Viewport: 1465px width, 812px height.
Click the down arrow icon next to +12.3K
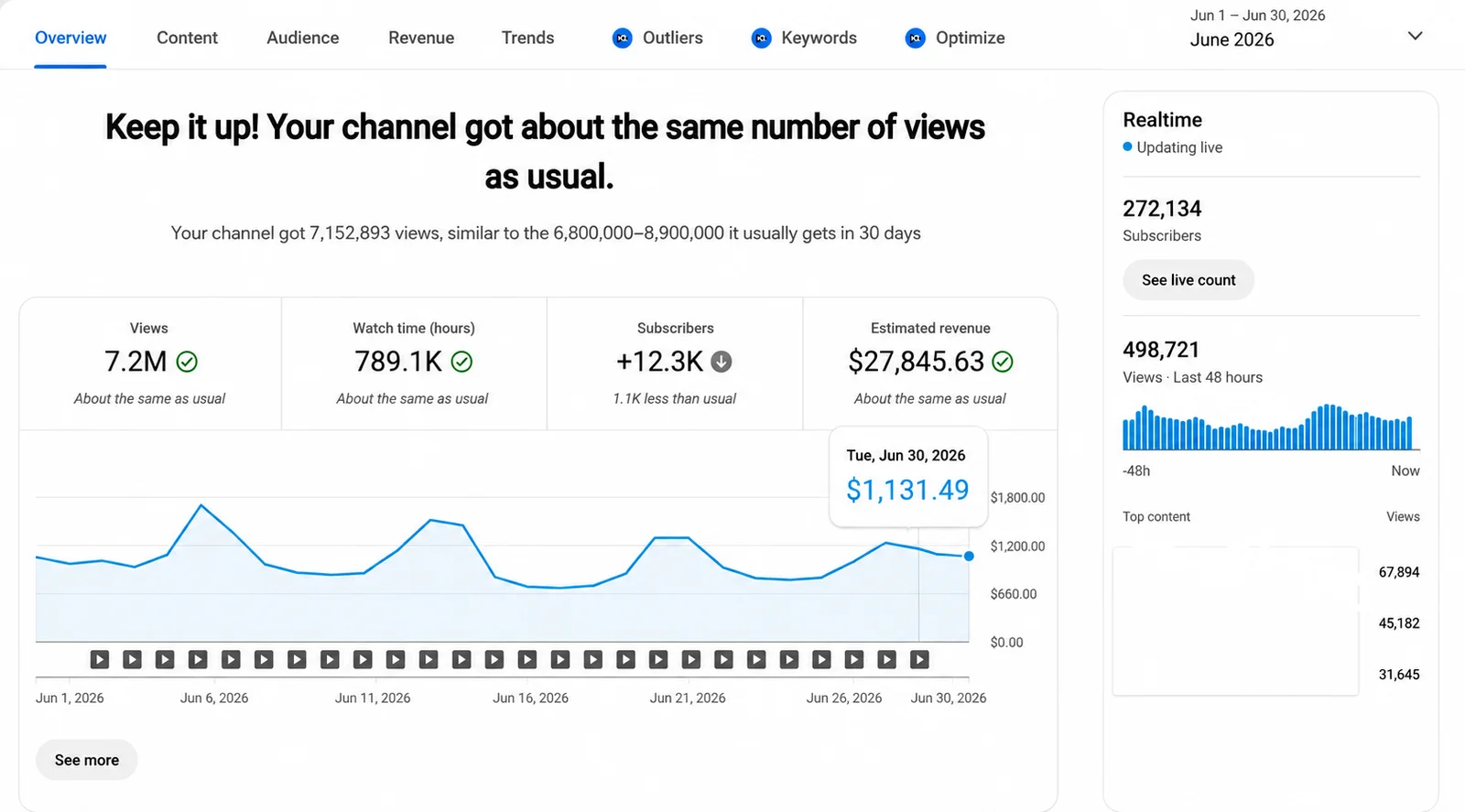click(x=722, y=362)
